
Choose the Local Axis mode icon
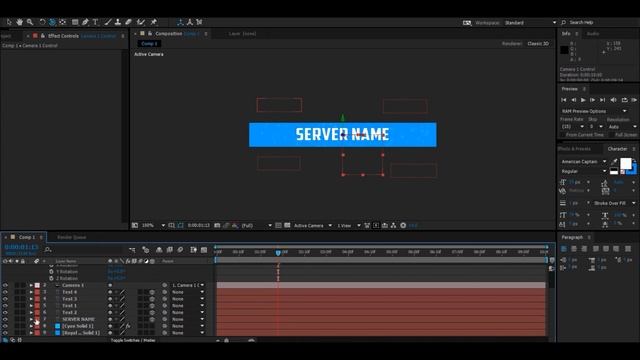point(180,22)
